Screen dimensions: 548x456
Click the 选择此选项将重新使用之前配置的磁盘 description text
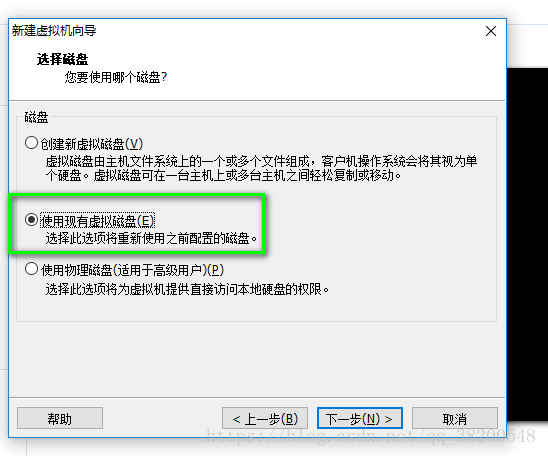click(151, 238)
